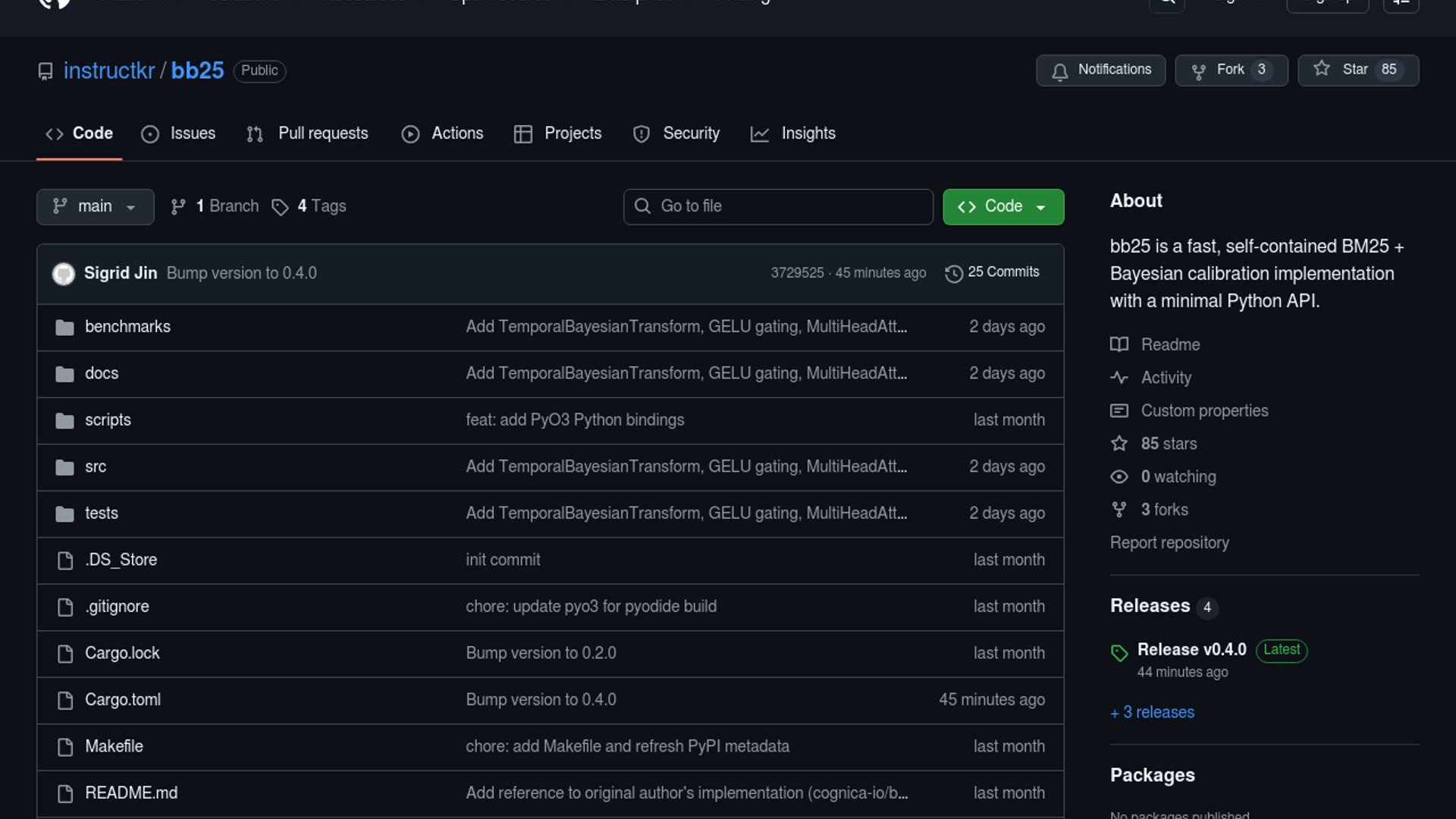Screen dimensions: 1456x819
Task: Open the green Code dropdown button
Action: pos(1003,207)
